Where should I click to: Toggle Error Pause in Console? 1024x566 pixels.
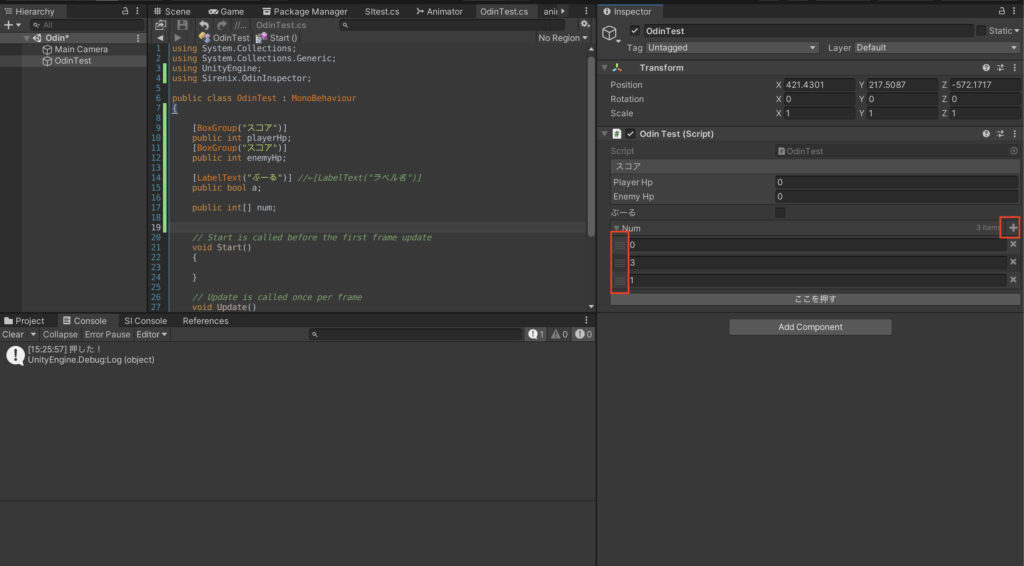pyautogui.click(x=108, y=334)
